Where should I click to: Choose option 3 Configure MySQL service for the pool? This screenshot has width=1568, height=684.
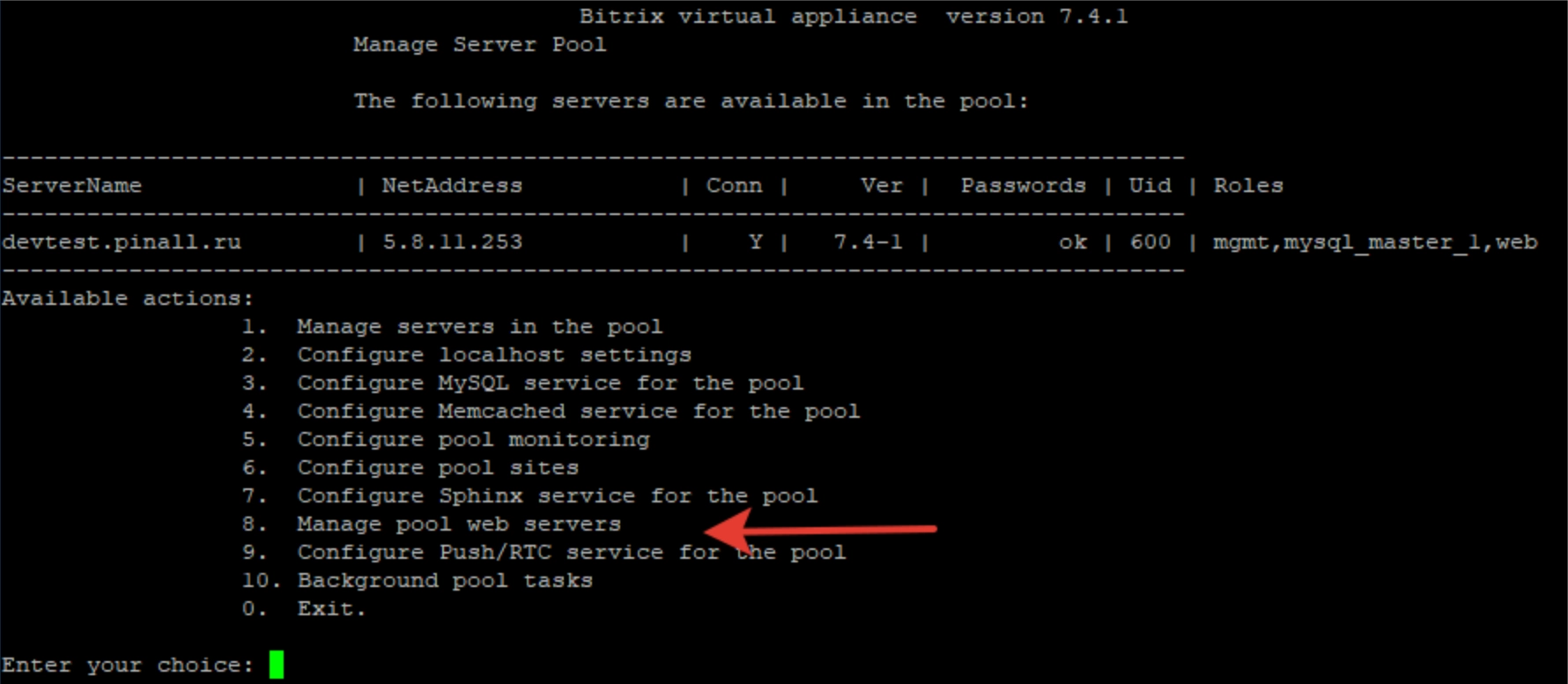(523, 383)
